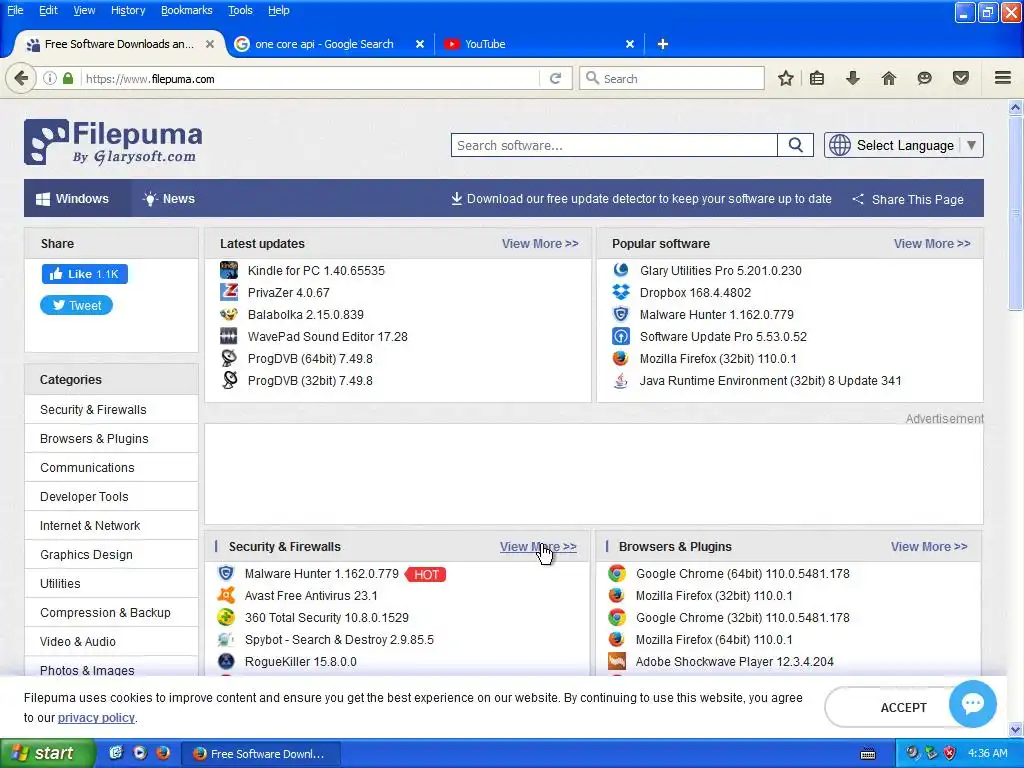Click the Free Software Downl... taskbar button
Screen dimensions: 1024x768
click(x=260, y=754)
